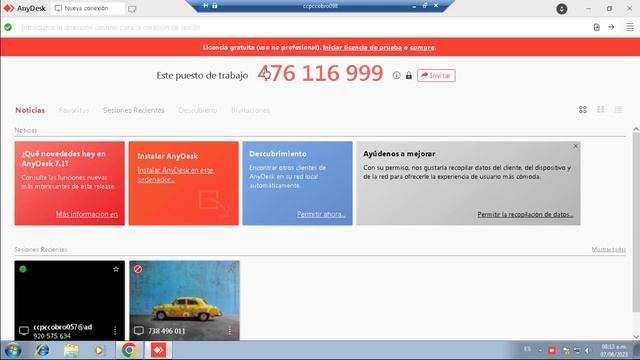Click the lock icon beside the workstation ID
Viewport: 640px width, 360px height.
pos(409,76)
